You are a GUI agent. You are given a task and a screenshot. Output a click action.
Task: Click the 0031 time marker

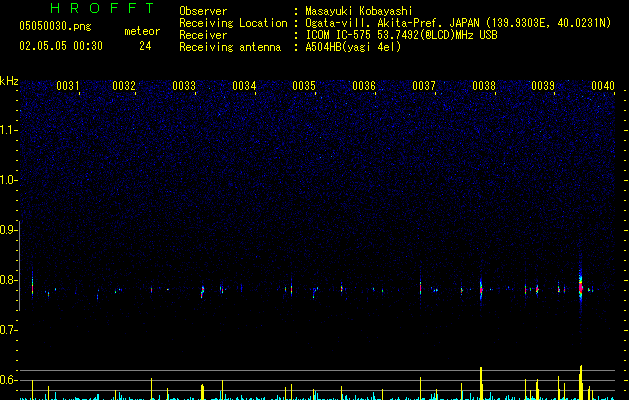tap(67, 85)
